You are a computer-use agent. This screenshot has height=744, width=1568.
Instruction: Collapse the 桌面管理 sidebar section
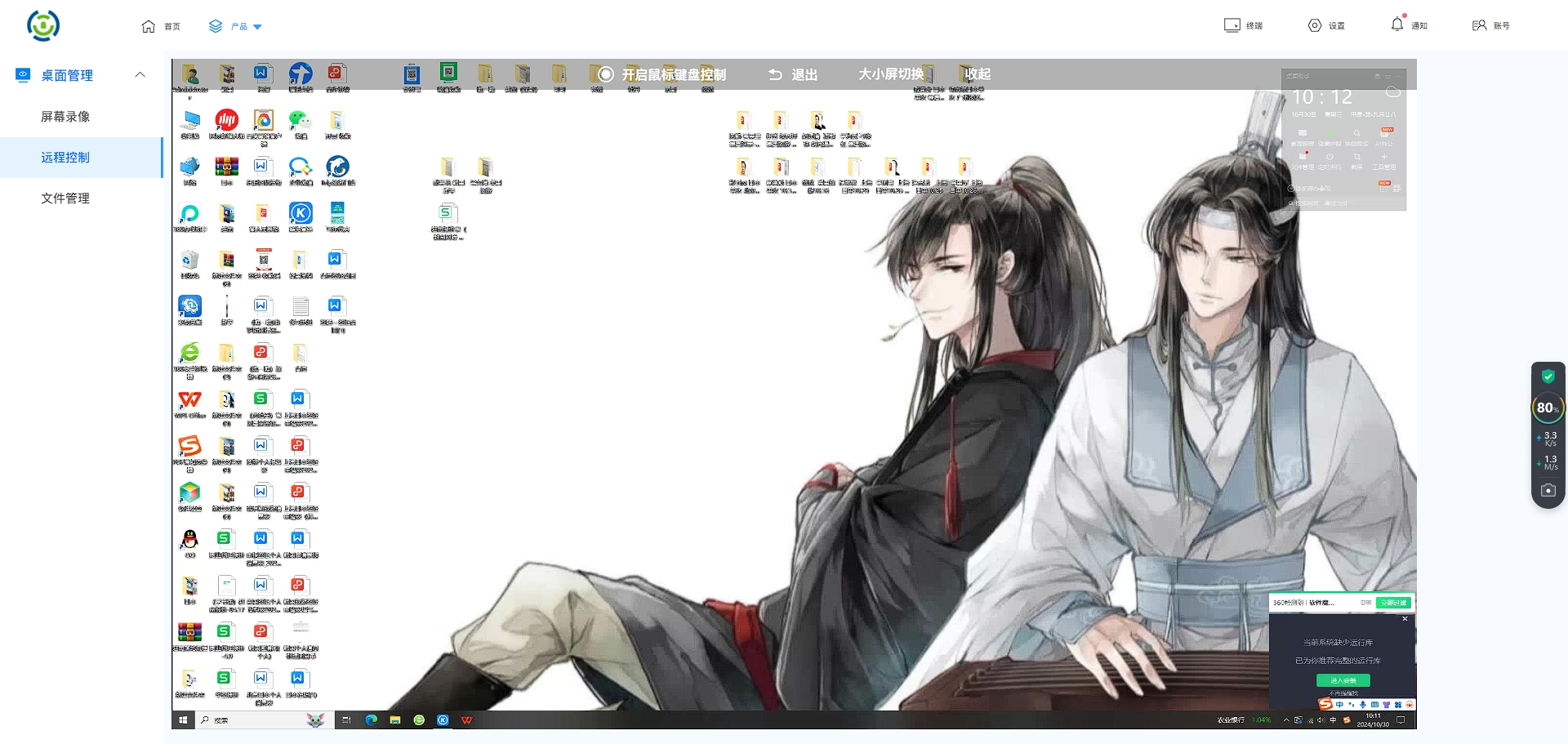tap(140, 74)
